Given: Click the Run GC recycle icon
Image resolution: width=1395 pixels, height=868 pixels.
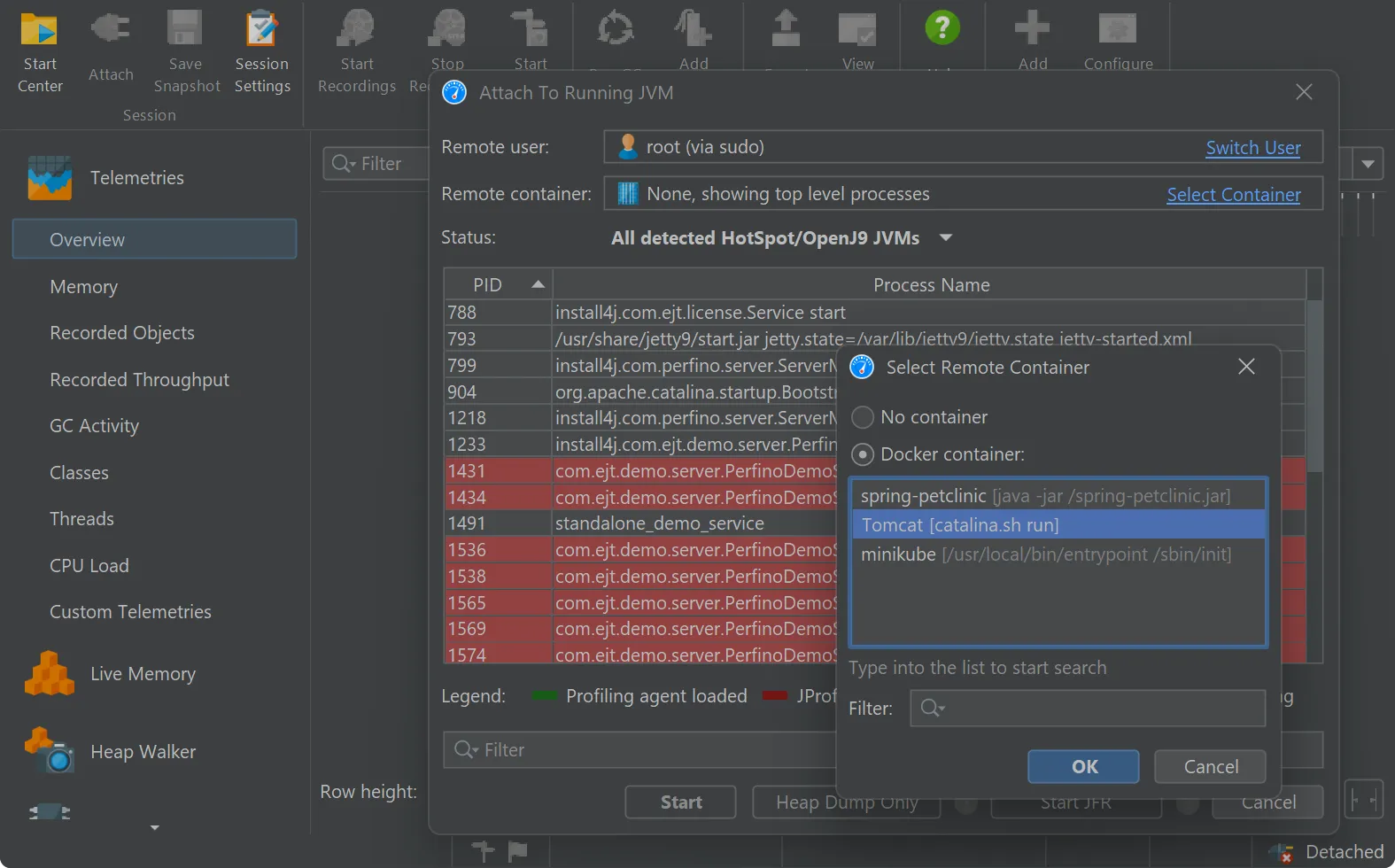Looking at the screenshot, I should tap(615, 28).
